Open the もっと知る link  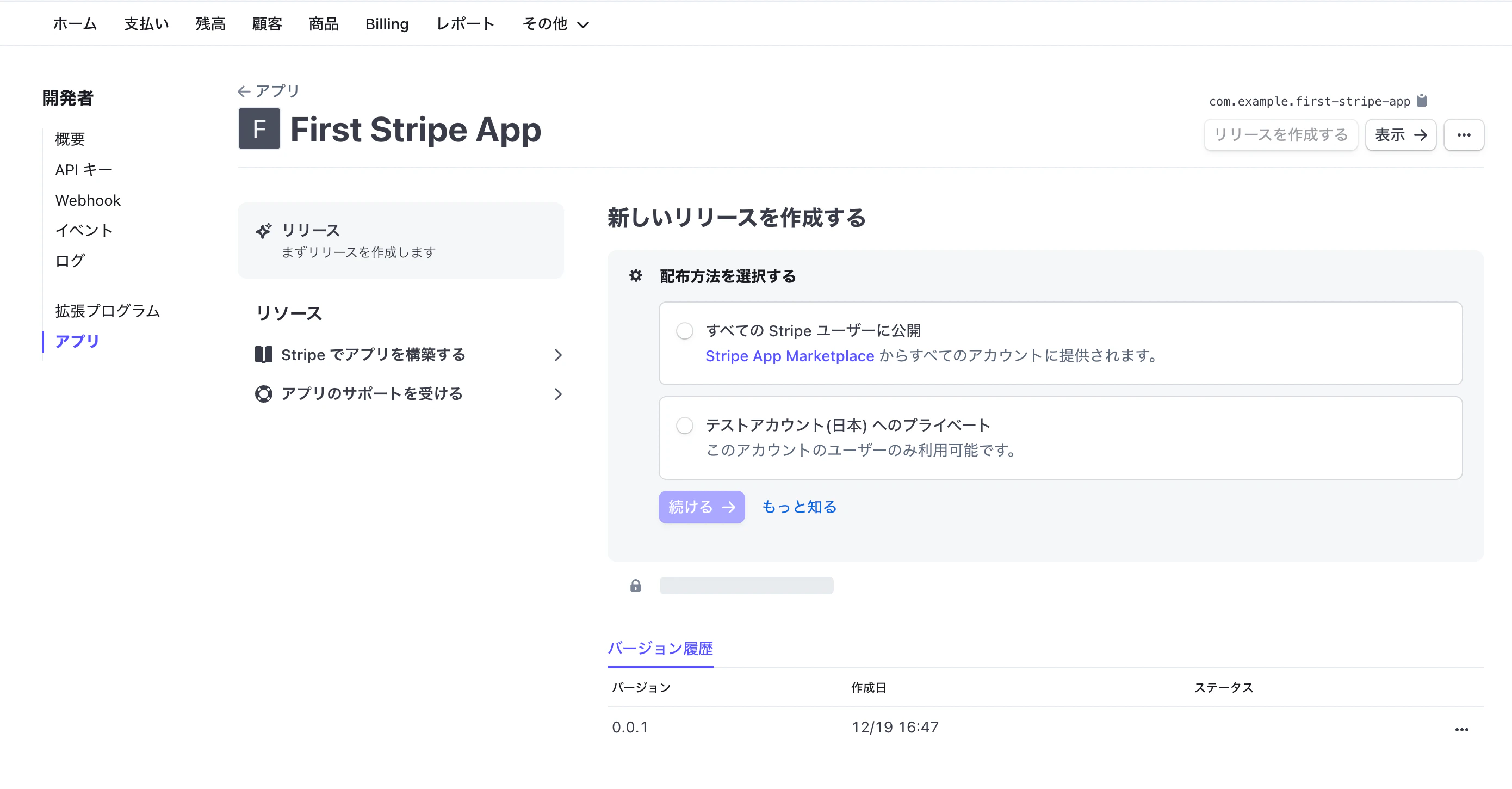click(799, 507)
